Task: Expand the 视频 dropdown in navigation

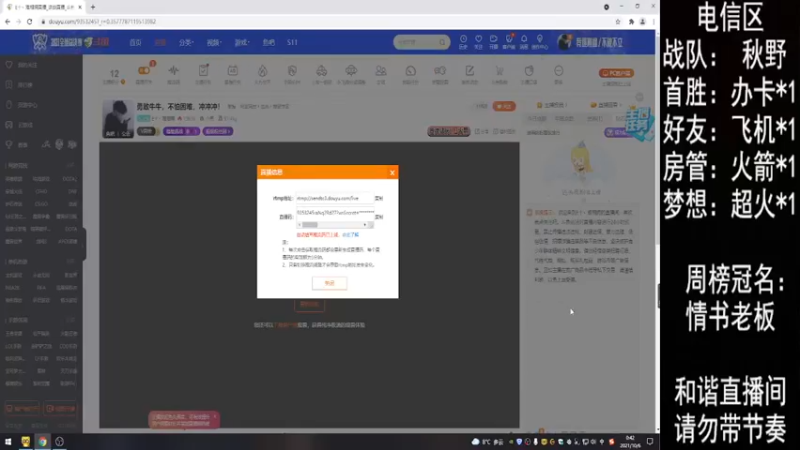Action: pyautogui.click(x=214, y=42)
